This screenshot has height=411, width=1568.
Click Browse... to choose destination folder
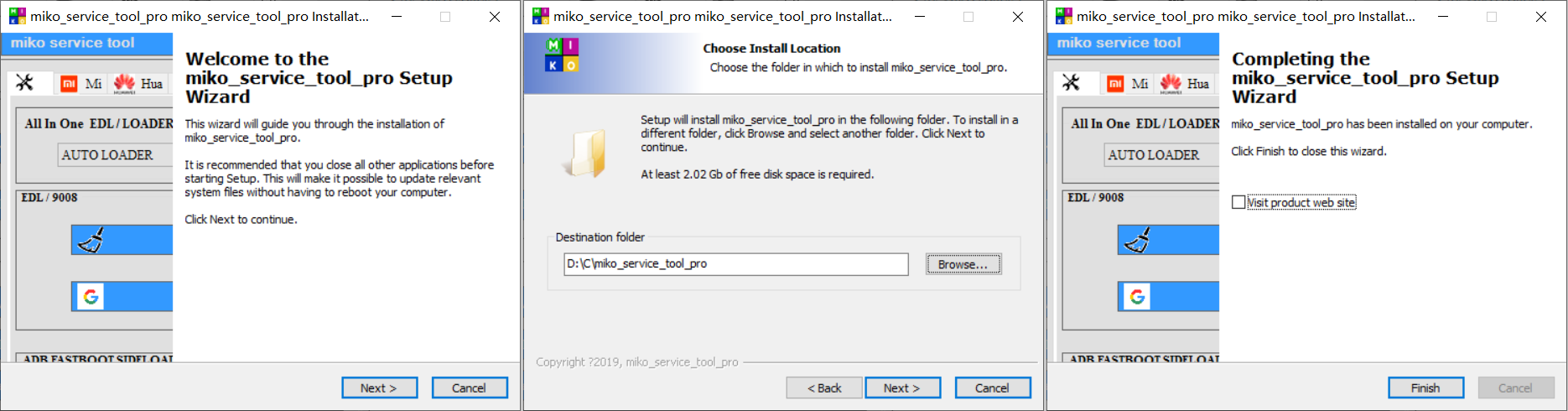pos(963,264)
